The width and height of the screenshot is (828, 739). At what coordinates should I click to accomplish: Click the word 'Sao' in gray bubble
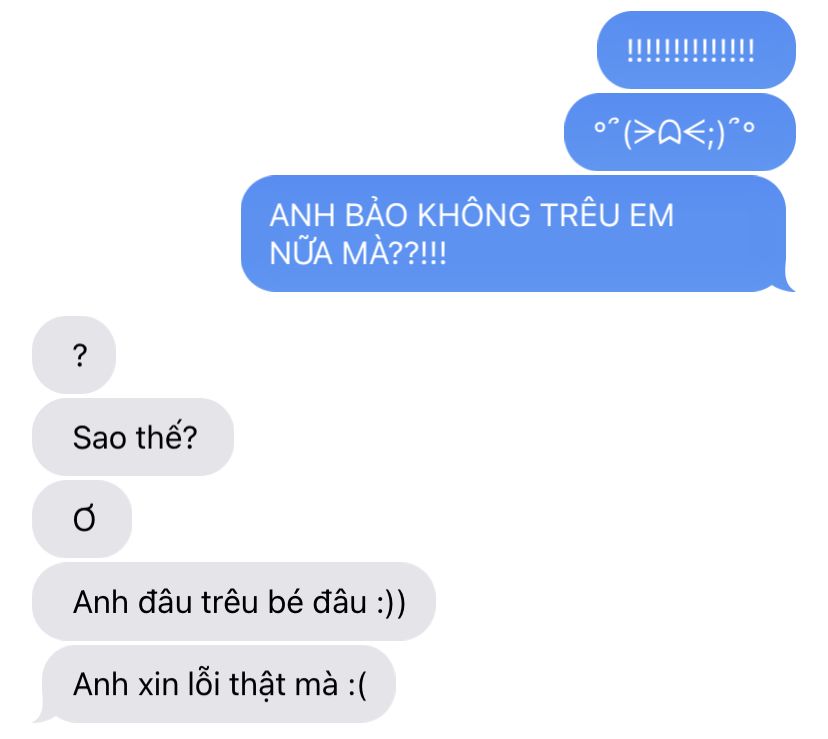pyautogui.click(x=100, y=438)
